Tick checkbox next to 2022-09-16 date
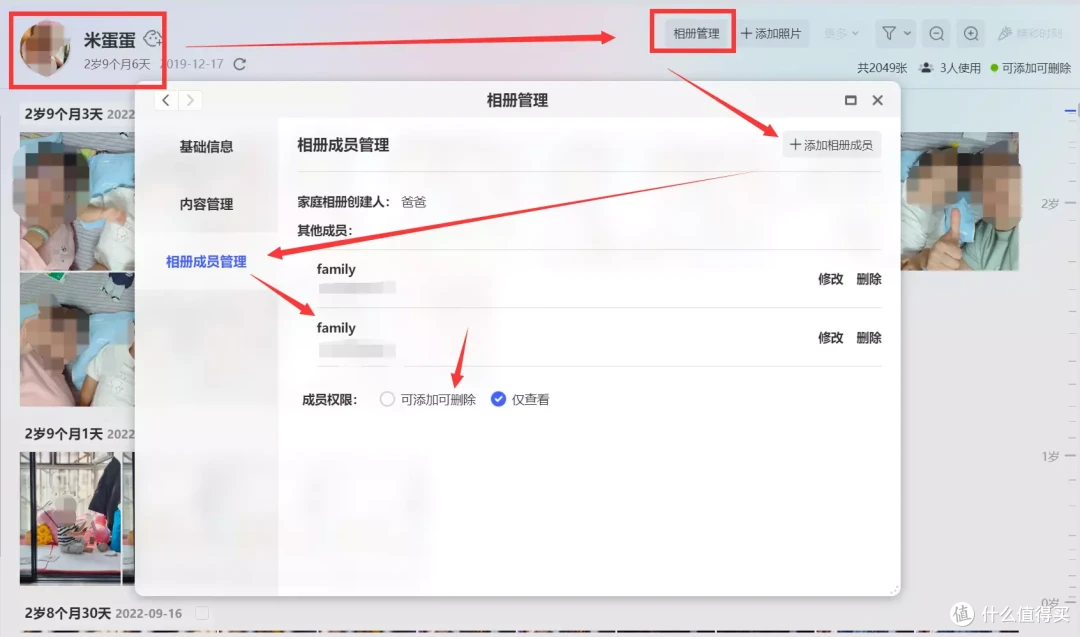1080x637 pixels. coord(202,613)
